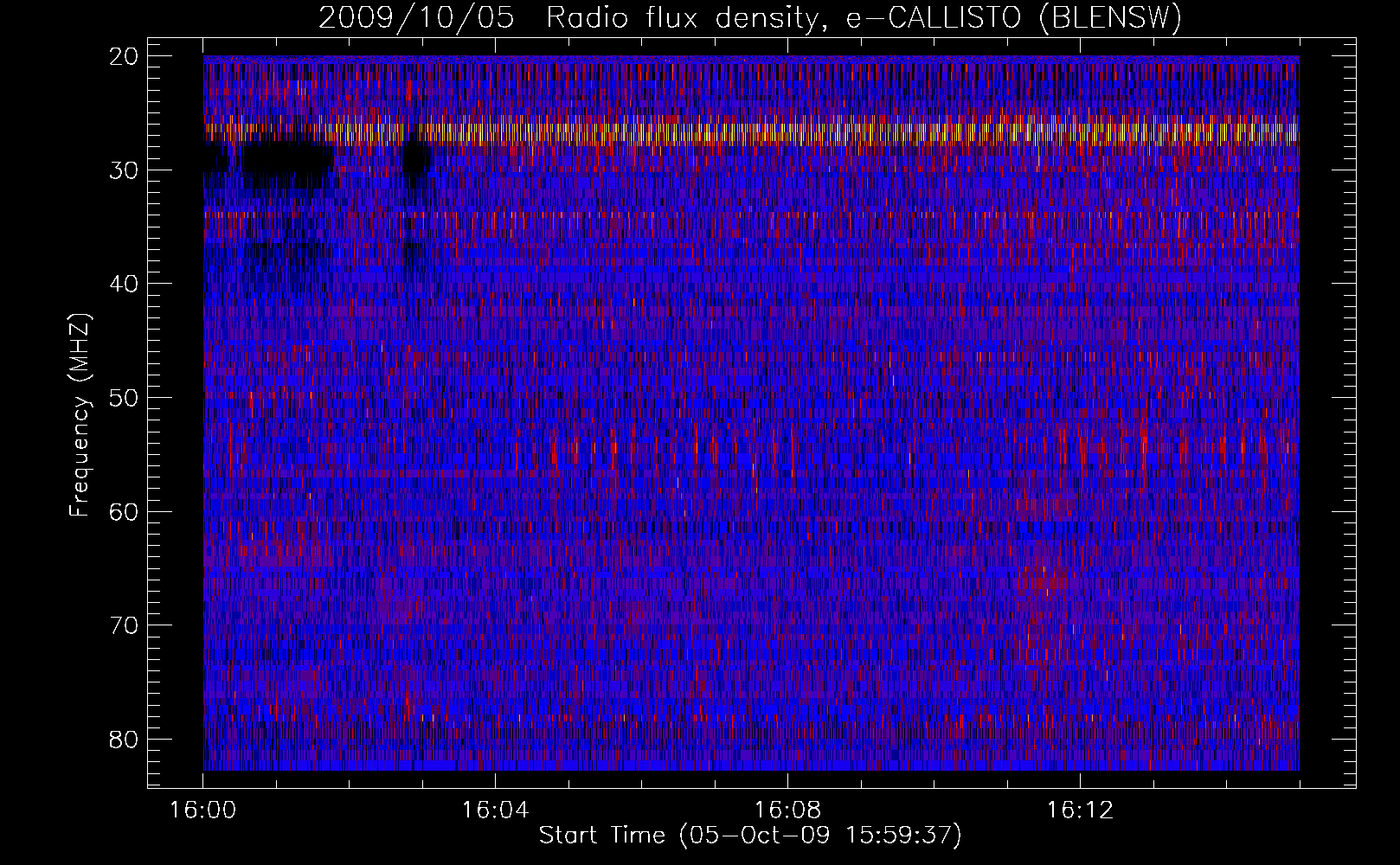The image size is (1400, 865).
Task: Click the plot title '2009/10/05 Radio flux density, e-CALLISTO (BLENSW)'
Action: 750,17
